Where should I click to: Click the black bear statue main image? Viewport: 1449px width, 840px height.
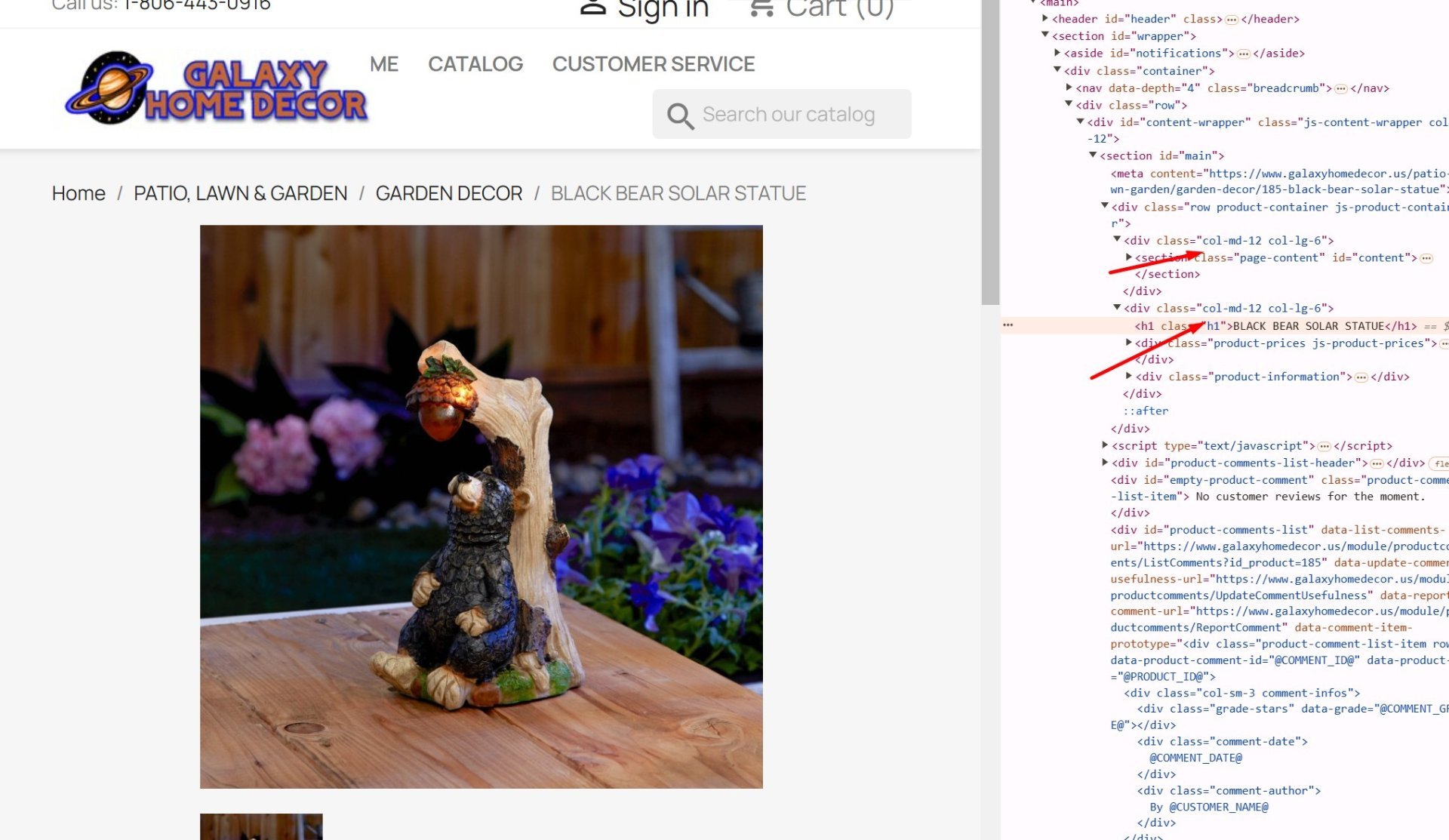click(x=481, y=506)
